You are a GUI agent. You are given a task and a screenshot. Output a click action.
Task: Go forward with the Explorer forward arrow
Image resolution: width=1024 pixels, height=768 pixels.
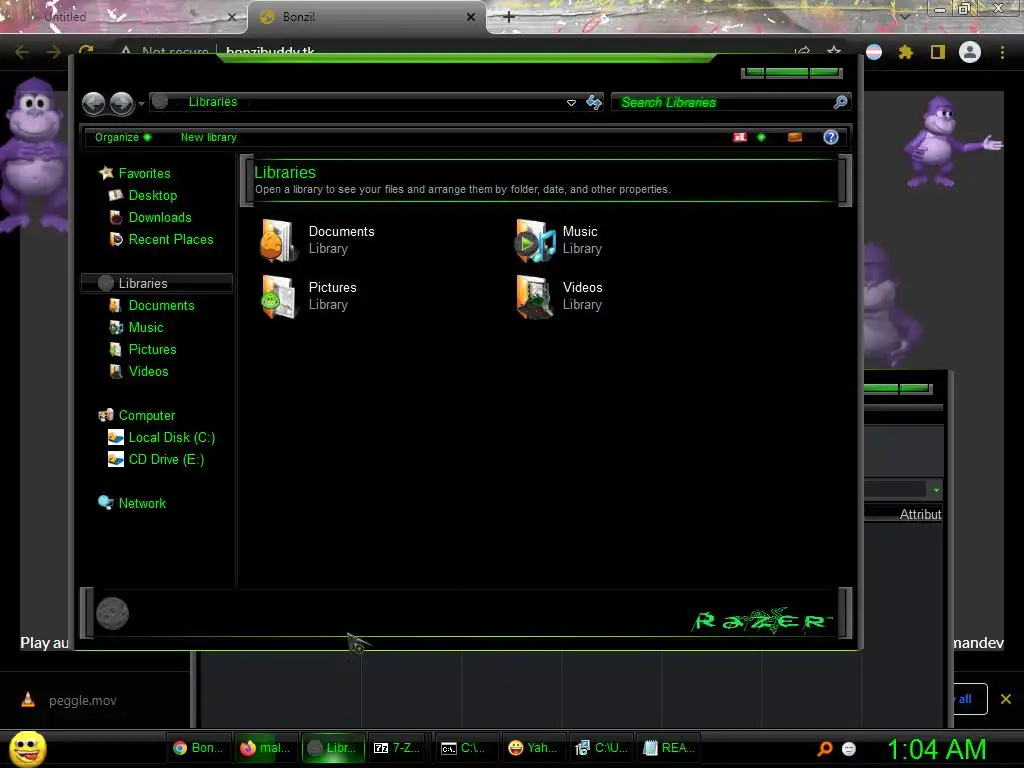[x=121, y=103]
